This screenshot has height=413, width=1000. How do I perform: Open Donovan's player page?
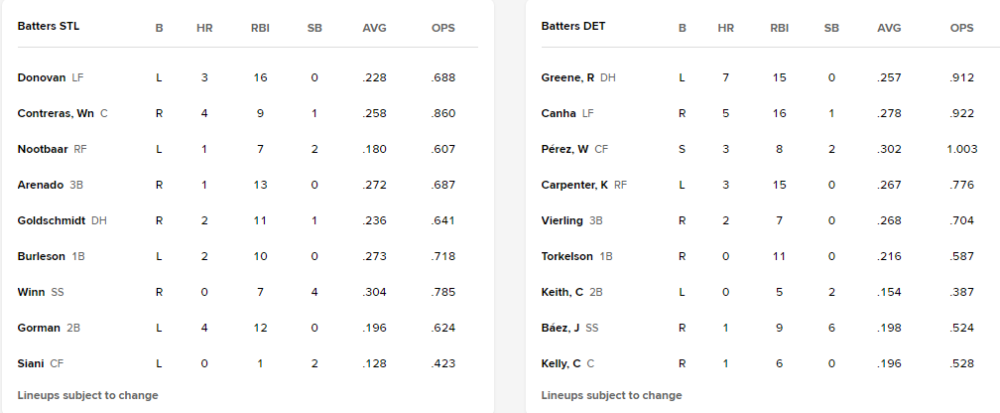[x=42, y=77]
